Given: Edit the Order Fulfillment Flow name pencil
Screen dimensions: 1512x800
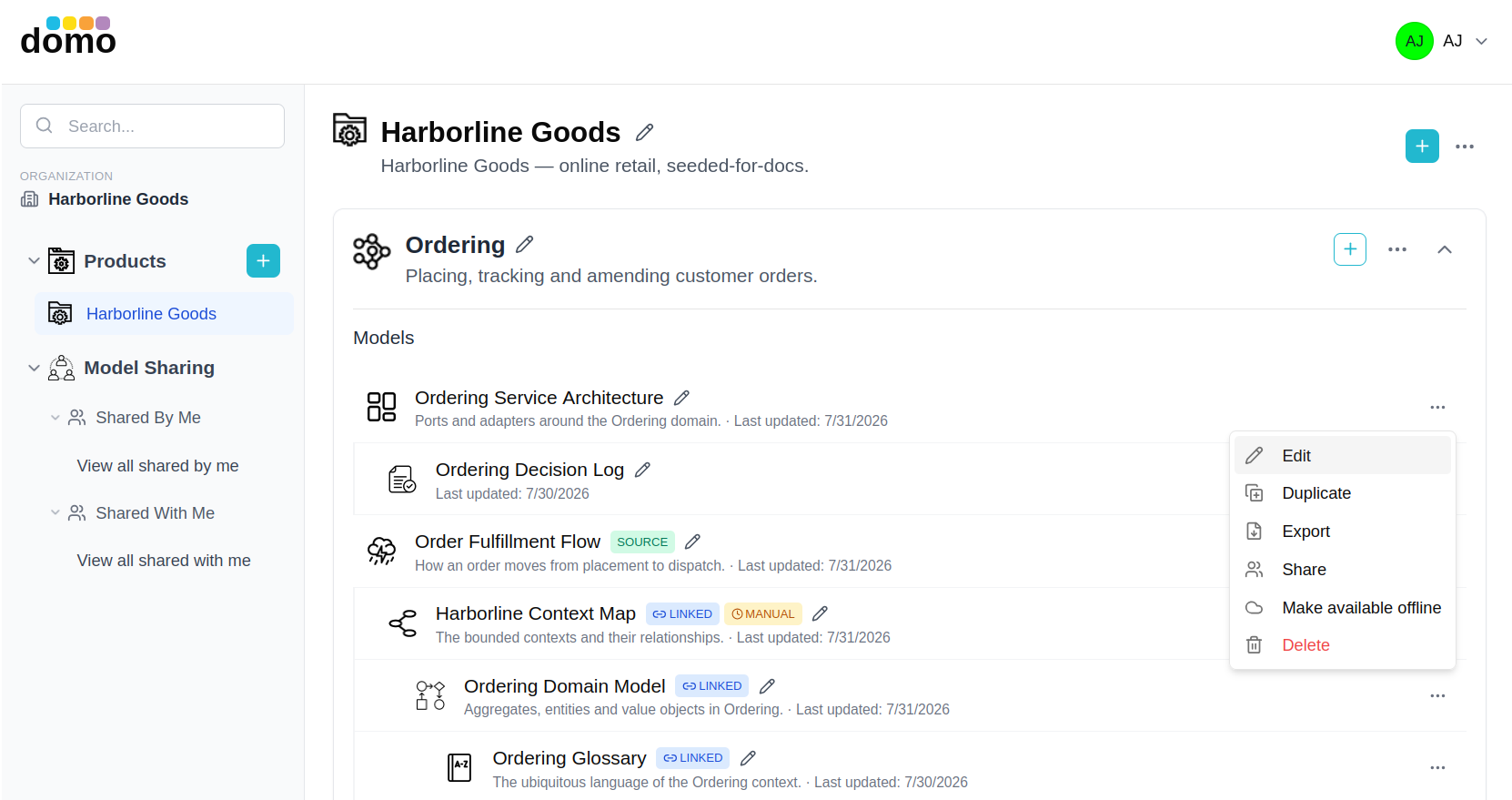Looking at the screenshot, I should tap(692, 542).
